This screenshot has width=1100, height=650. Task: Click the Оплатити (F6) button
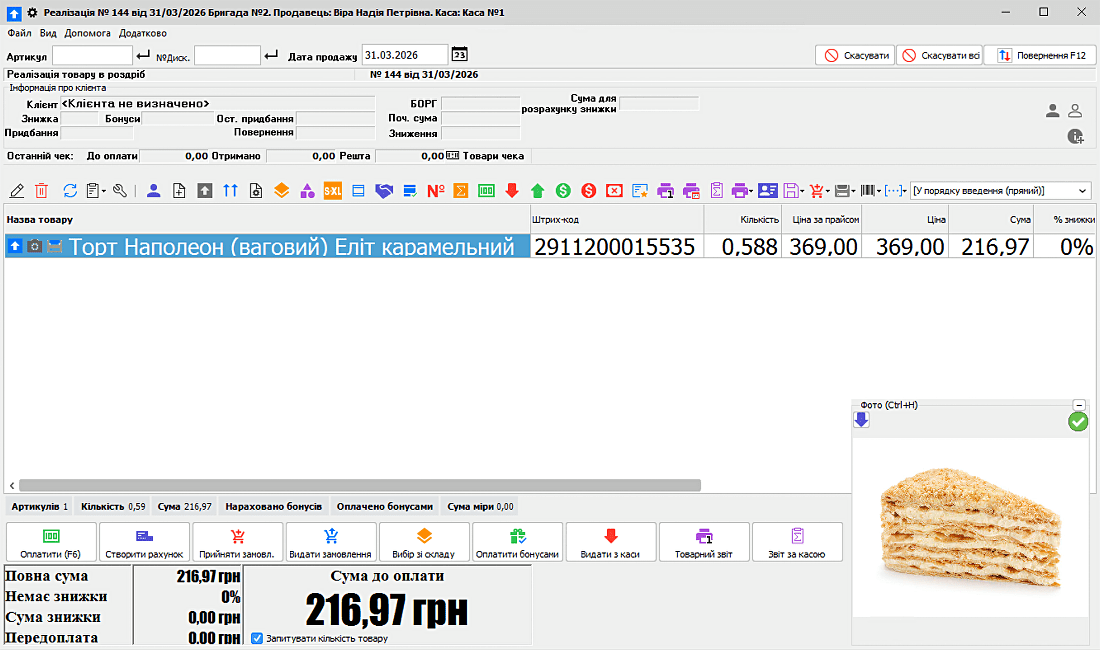(x=51, y=542)
